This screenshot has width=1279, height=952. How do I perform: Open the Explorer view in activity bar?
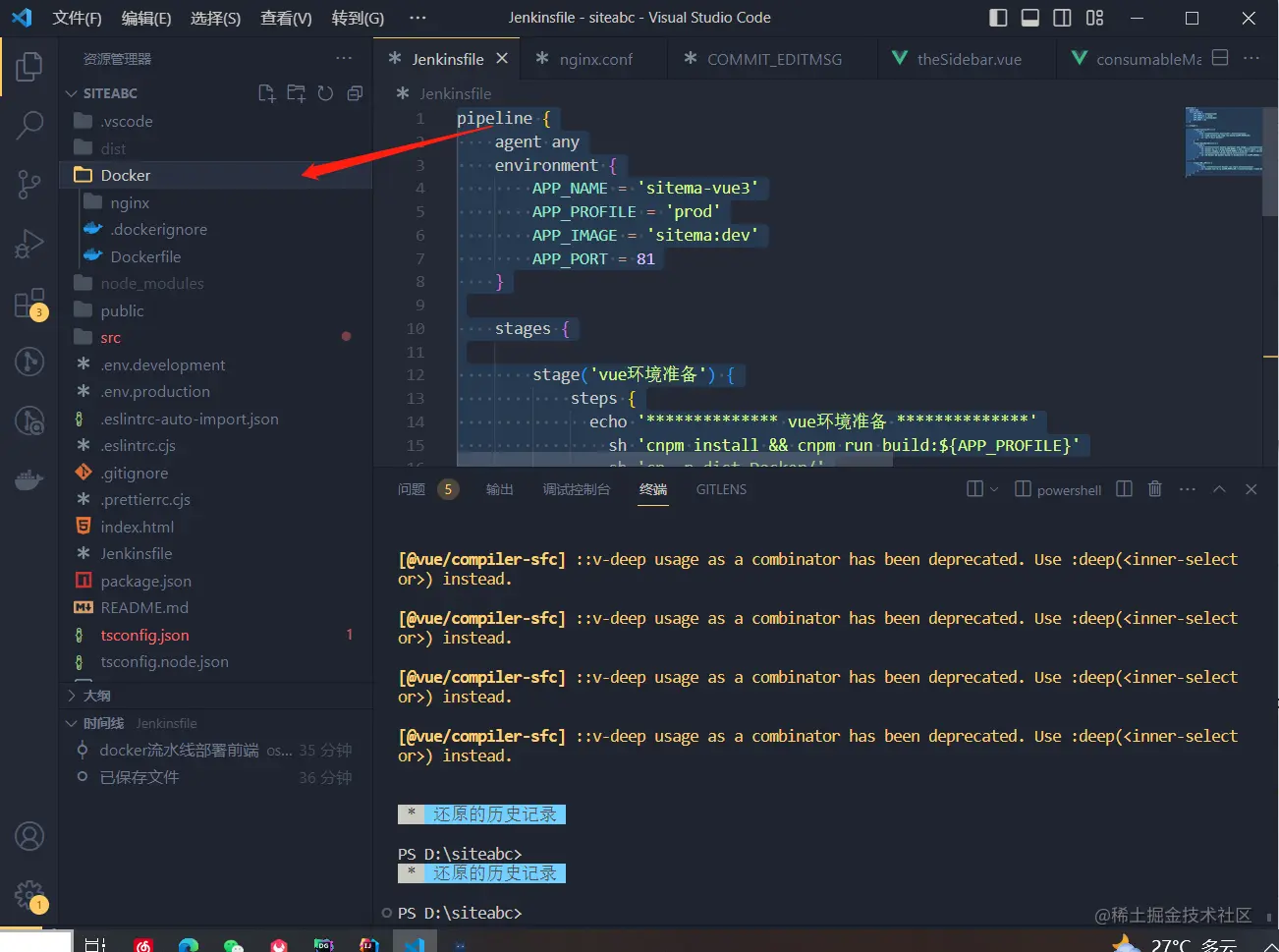29,67
